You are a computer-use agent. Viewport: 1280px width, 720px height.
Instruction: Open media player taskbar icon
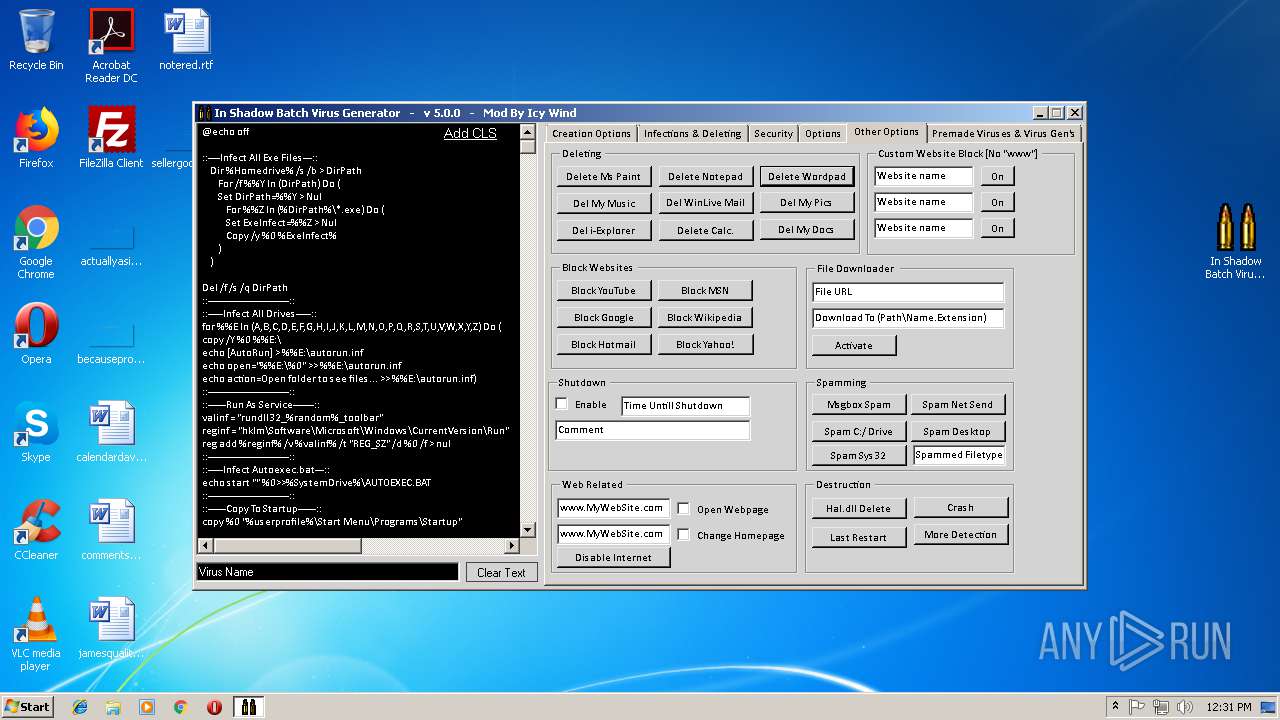[x=147, y=707]
